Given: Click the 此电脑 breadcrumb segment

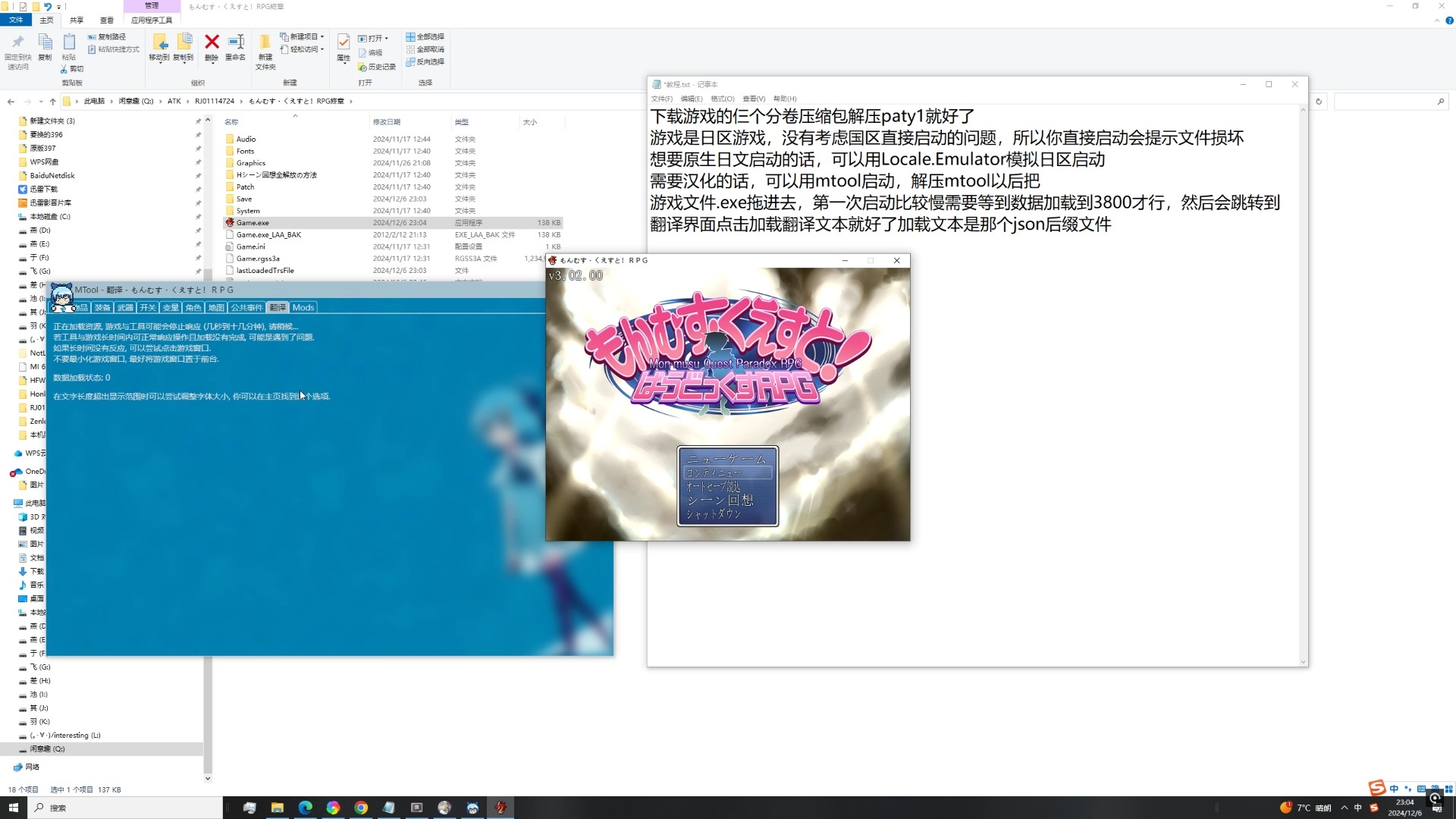Looking at the screenshot, I should click(x=95, y=101).
